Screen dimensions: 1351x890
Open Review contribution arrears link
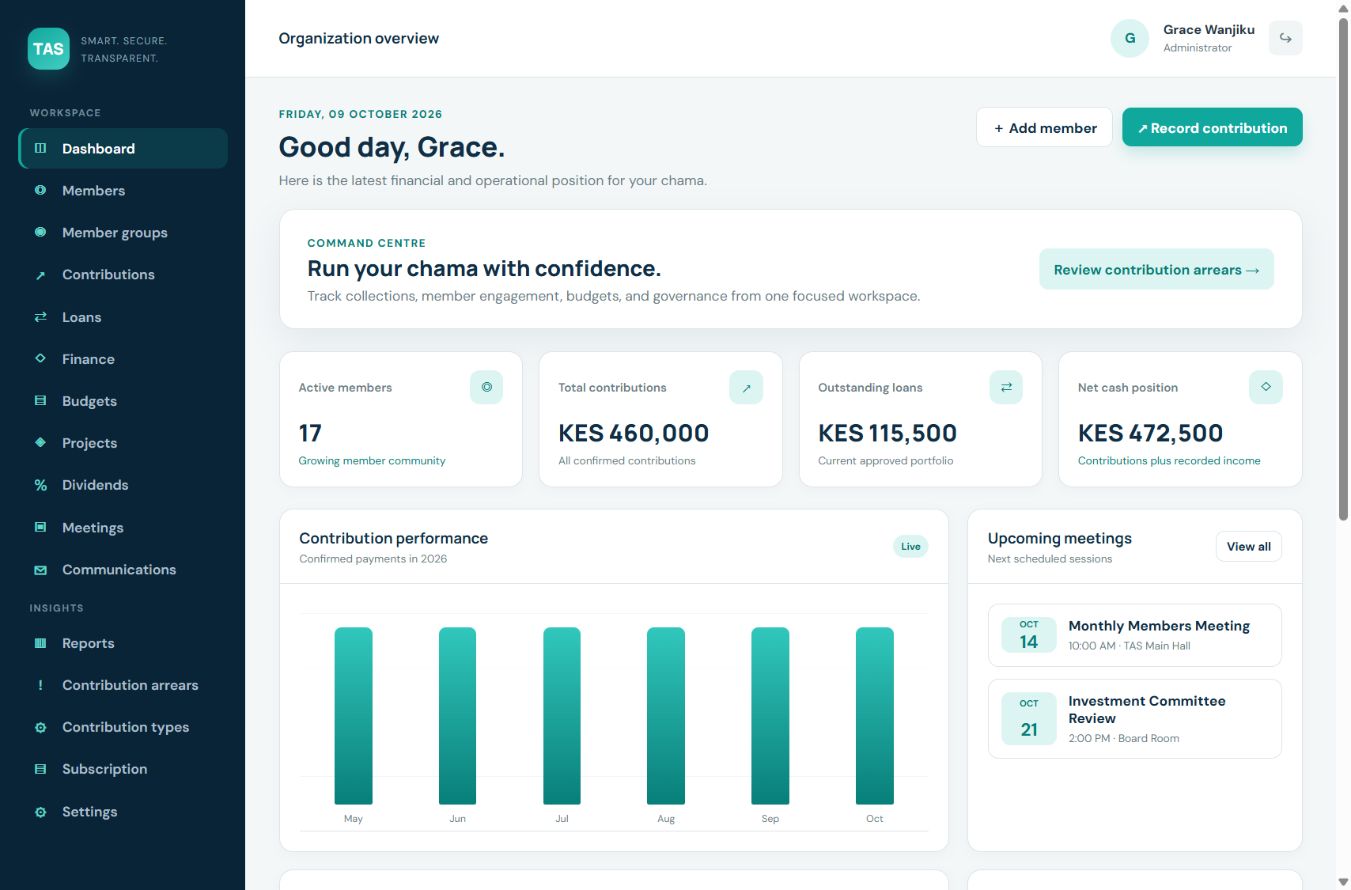click(1156, 269)
